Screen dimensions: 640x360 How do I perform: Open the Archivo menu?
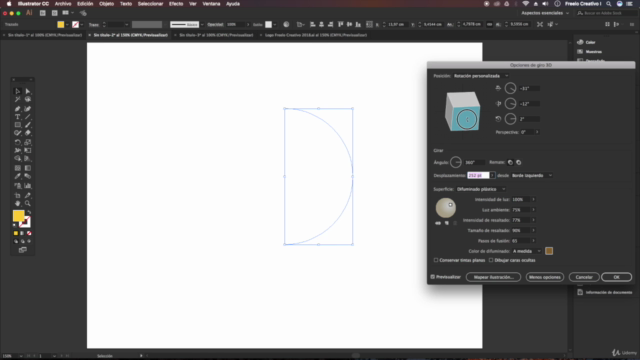point(63,4)
